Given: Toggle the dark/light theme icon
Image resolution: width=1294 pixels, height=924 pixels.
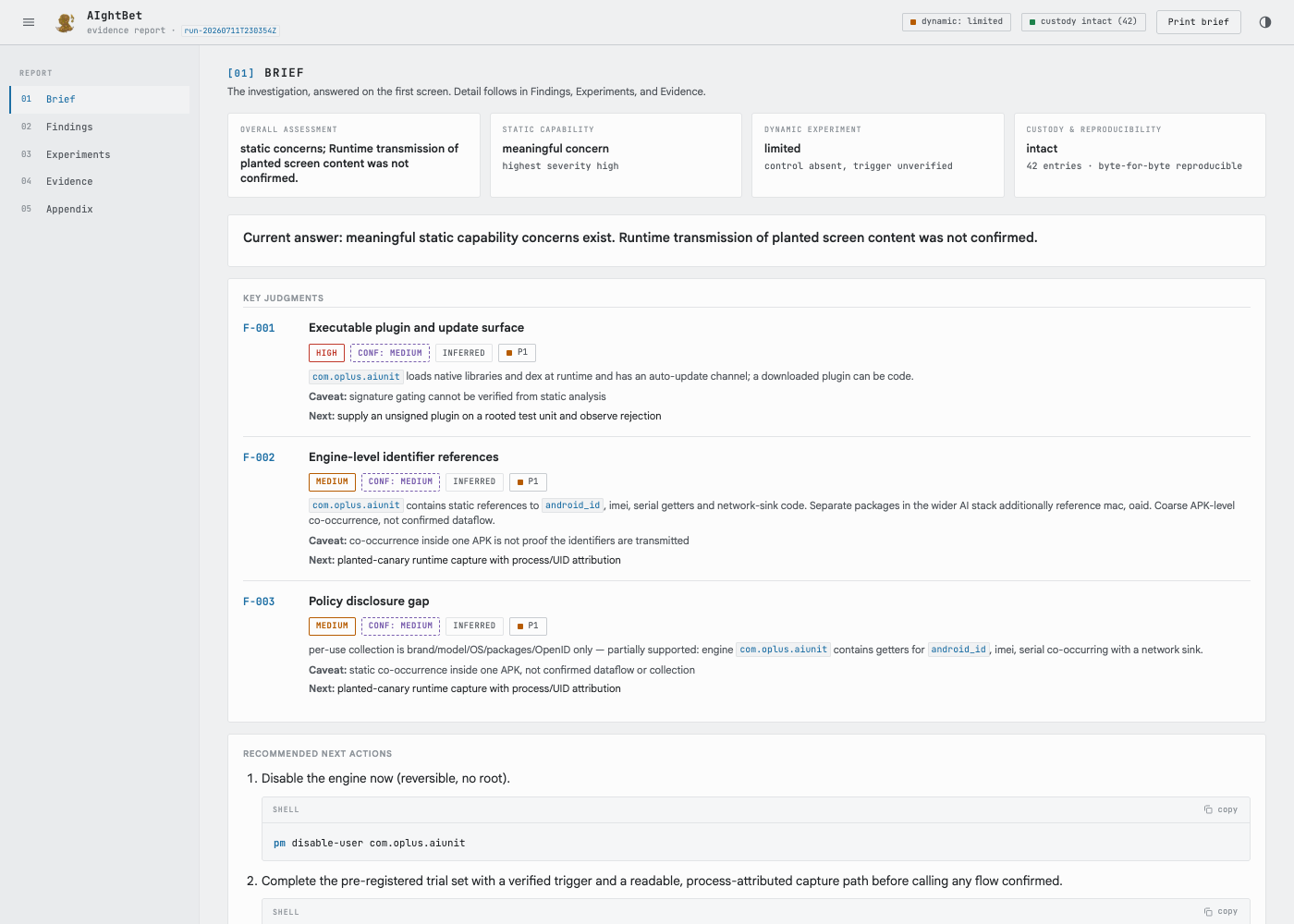Looking at the screenshot, I should click(1265, 22).
